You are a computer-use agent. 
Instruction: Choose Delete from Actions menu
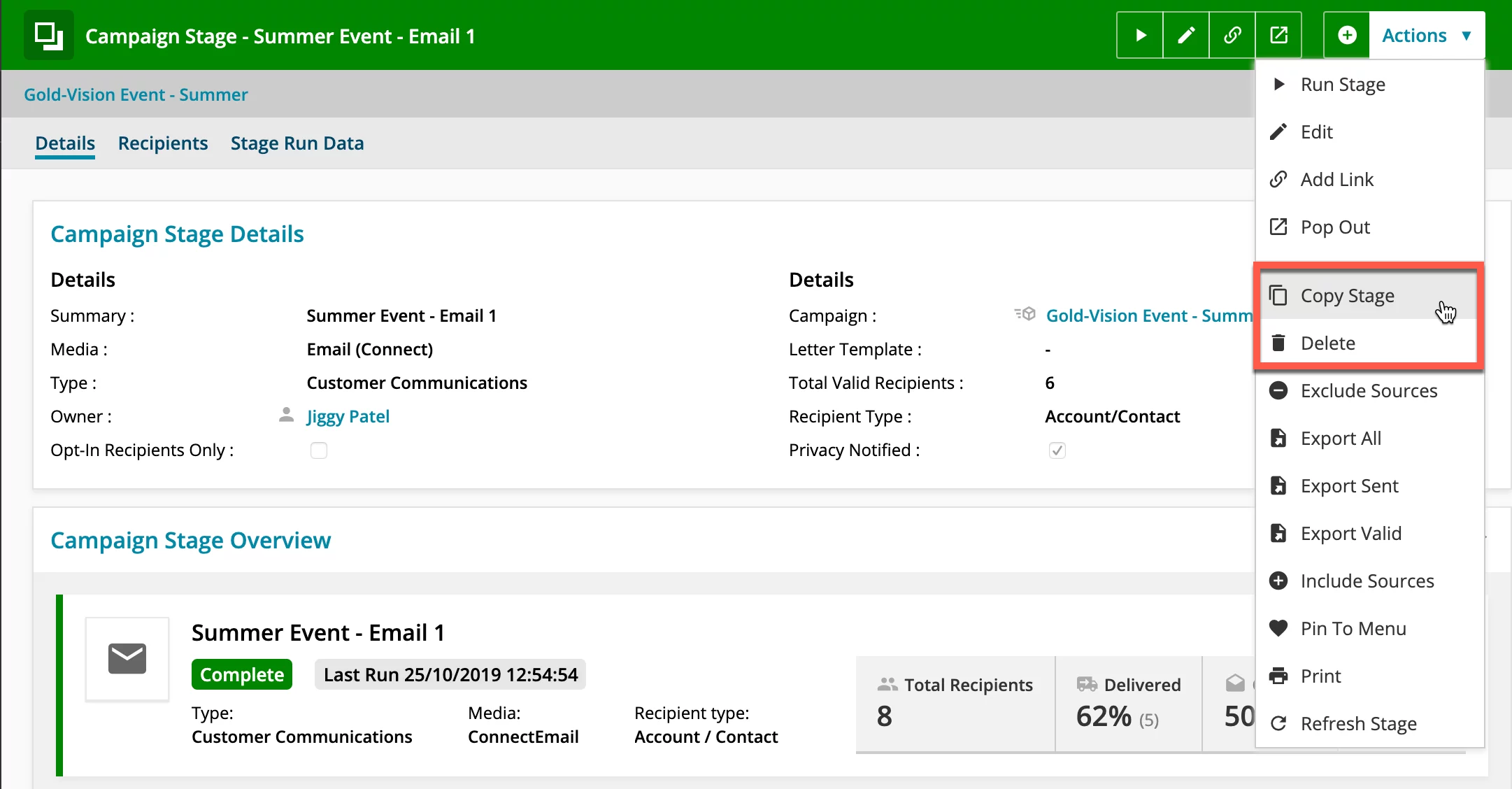1369,343
